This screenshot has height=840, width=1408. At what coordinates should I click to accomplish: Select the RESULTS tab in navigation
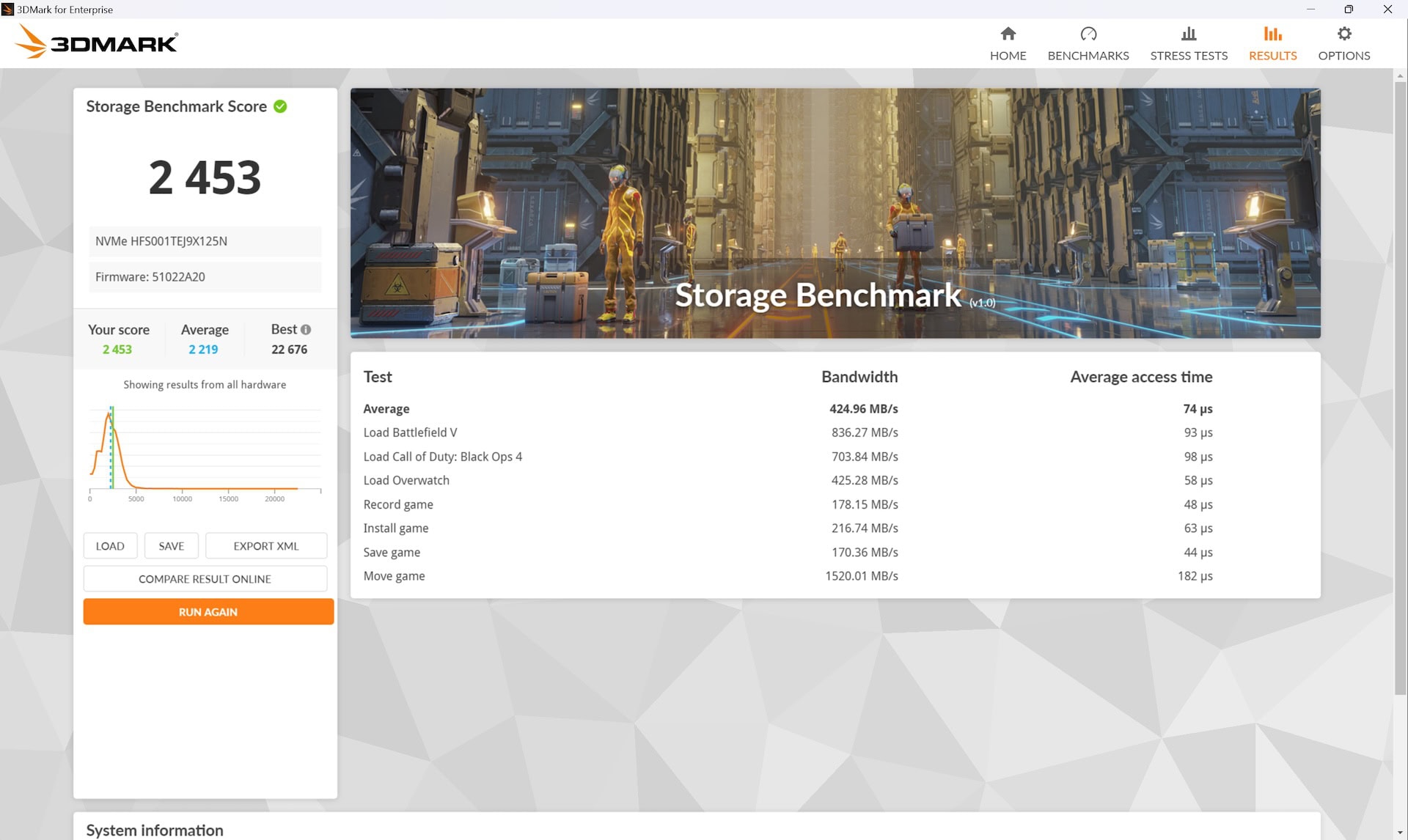click(x=1272, y=42)
